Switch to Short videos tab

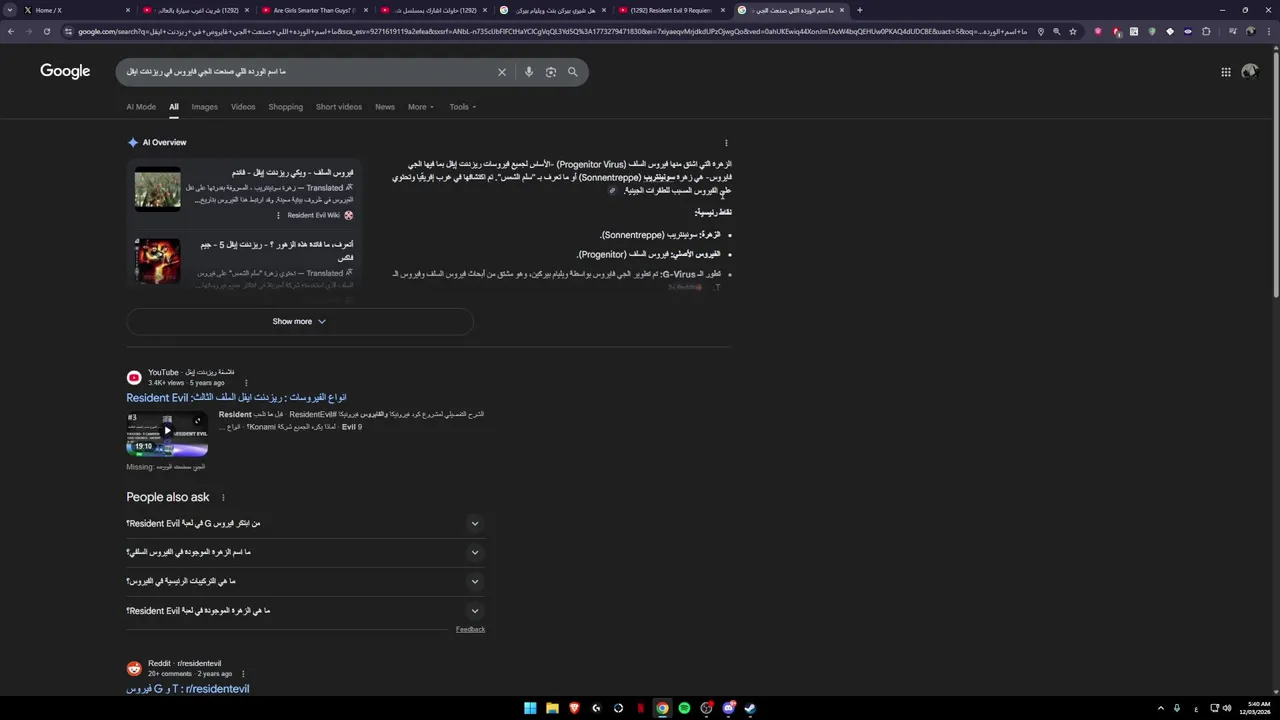pos(339,107)
